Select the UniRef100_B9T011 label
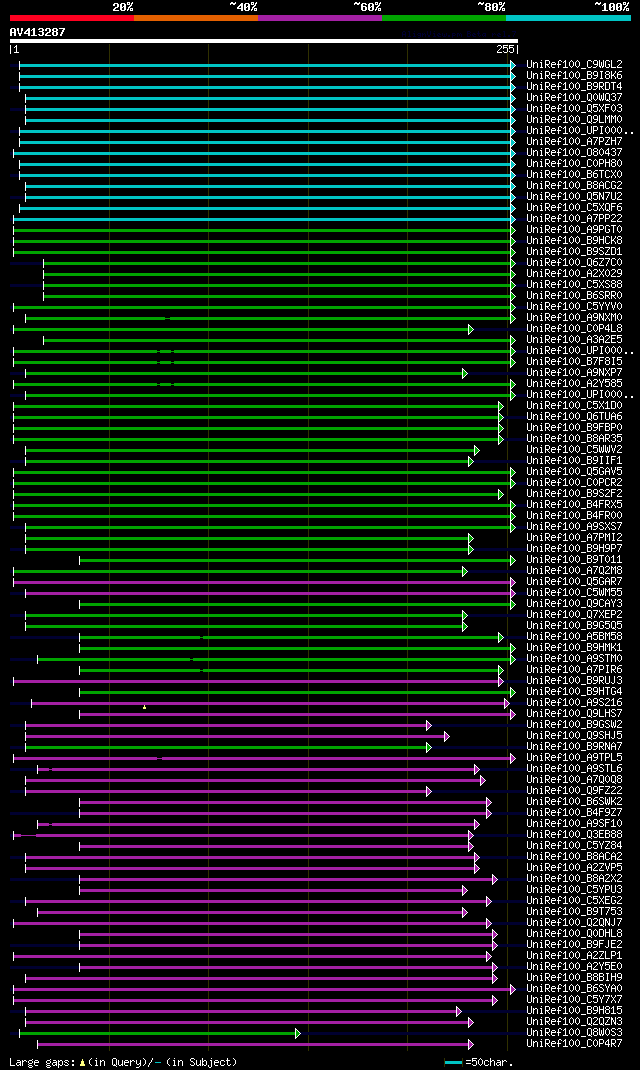 tap(574, 560)
